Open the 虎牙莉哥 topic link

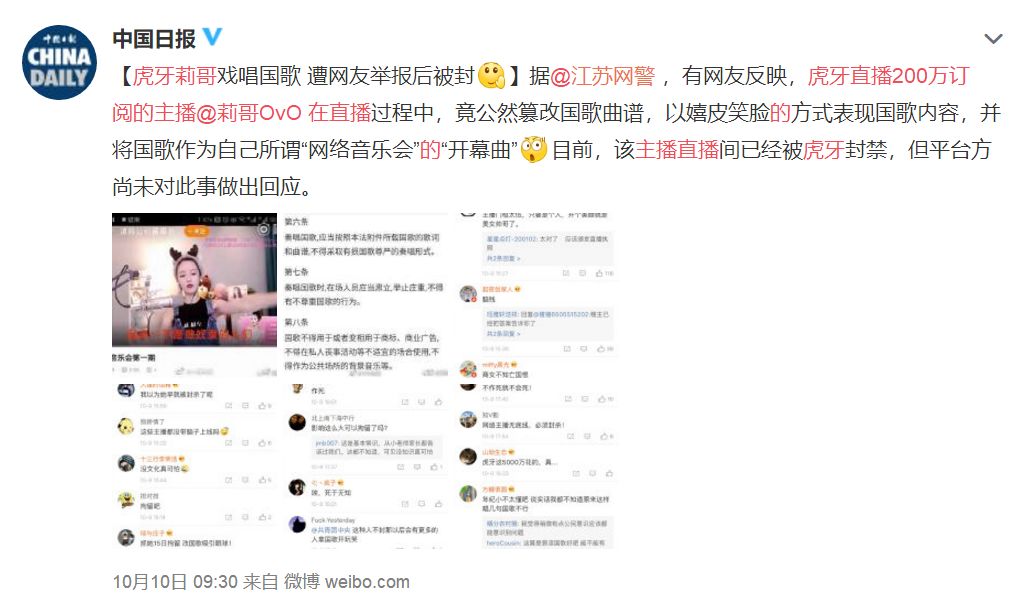point(175,76)
